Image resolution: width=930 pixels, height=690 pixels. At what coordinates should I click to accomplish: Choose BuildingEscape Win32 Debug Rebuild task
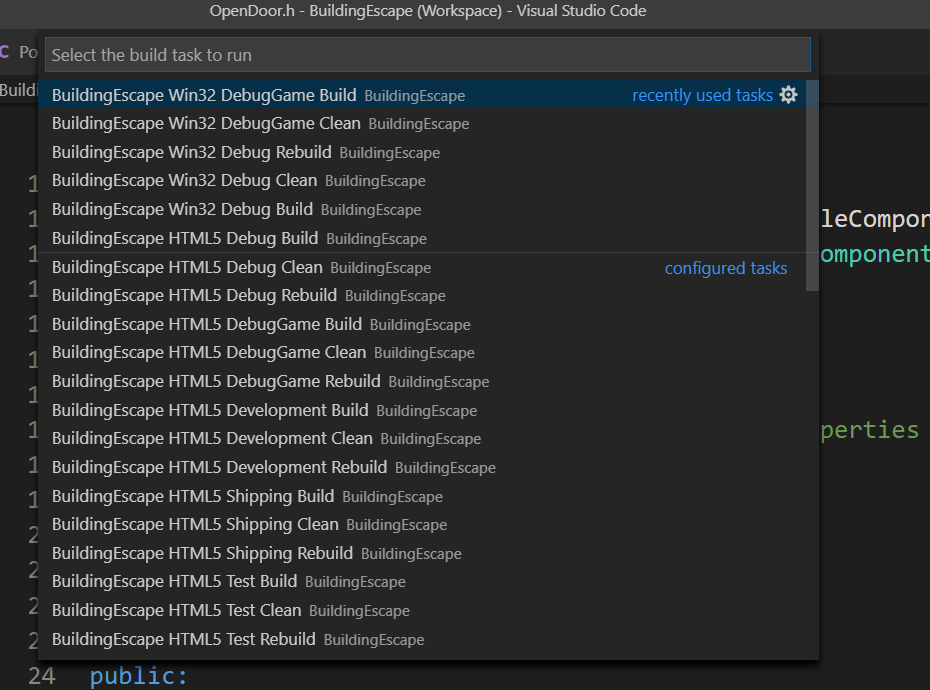pyautogui.click(x=190, y=152)
